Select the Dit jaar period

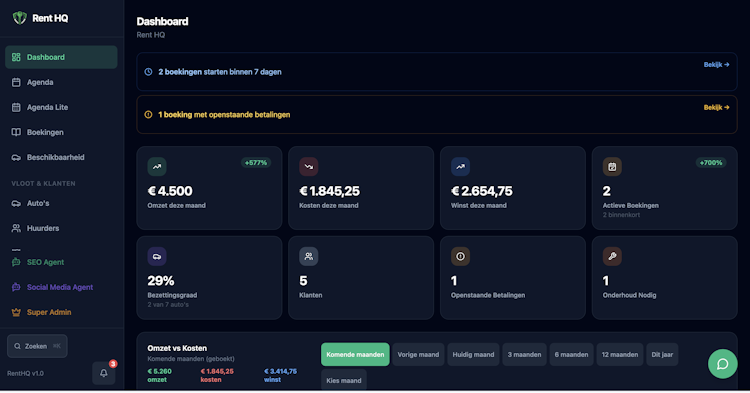pyautogui.click(x=662, y=355)
